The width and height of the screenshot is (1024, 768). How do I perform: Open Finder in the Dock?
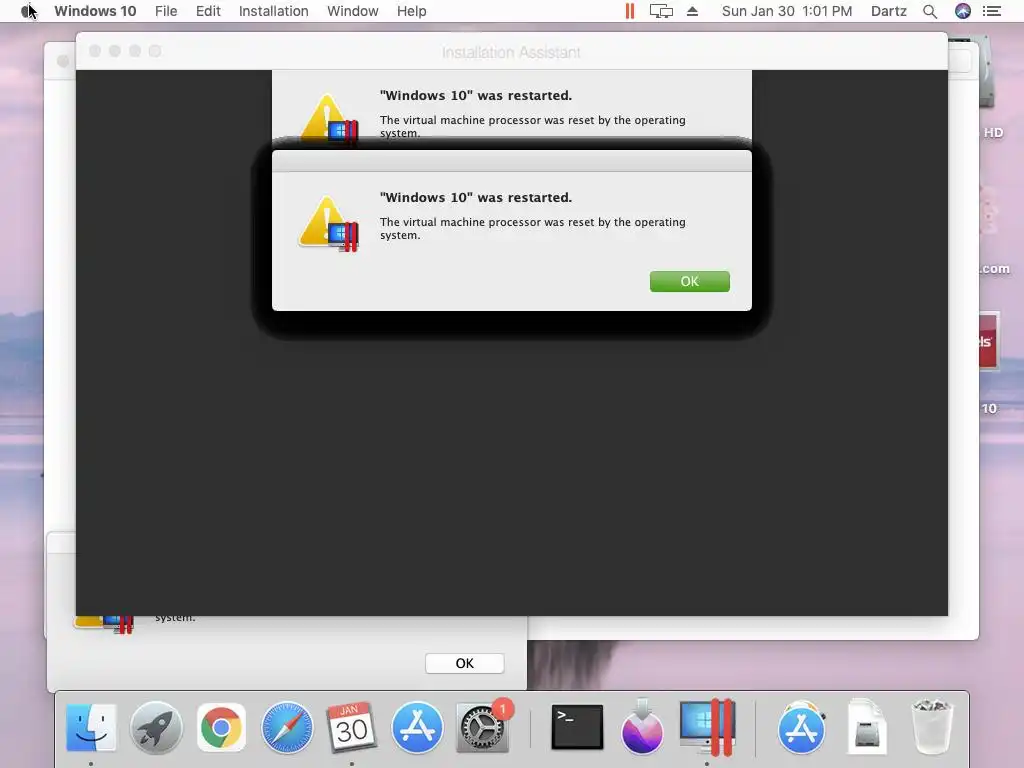click(91, 727)
